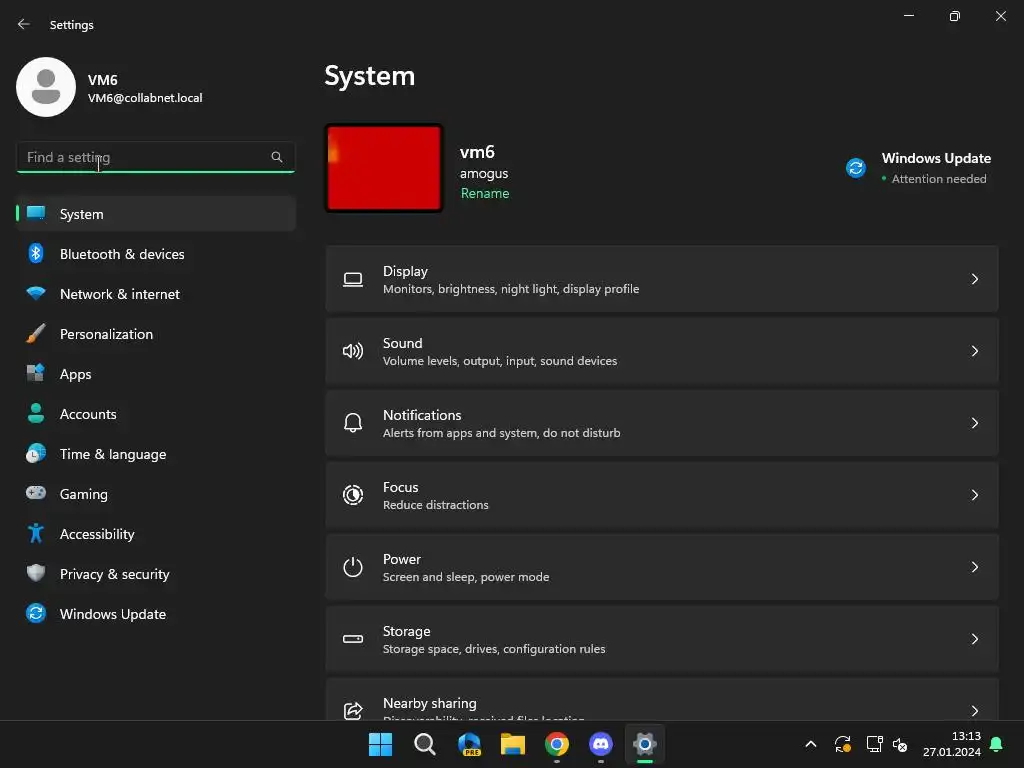
Task: Click the Rename link for vm6
Action: (x=485, y=193)
